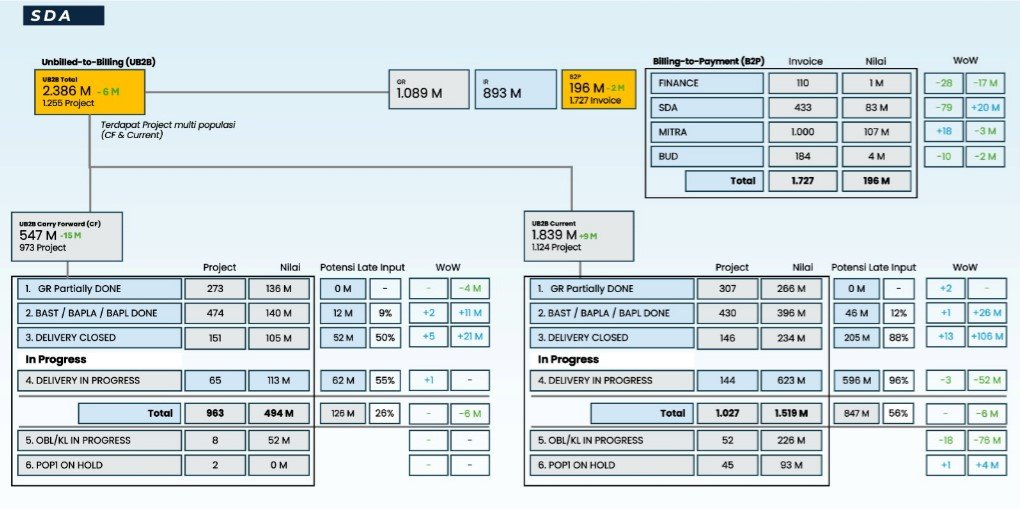Select Carry Forward POP1 ON HOLD row
1020x509 pixels.
point(100,465)
